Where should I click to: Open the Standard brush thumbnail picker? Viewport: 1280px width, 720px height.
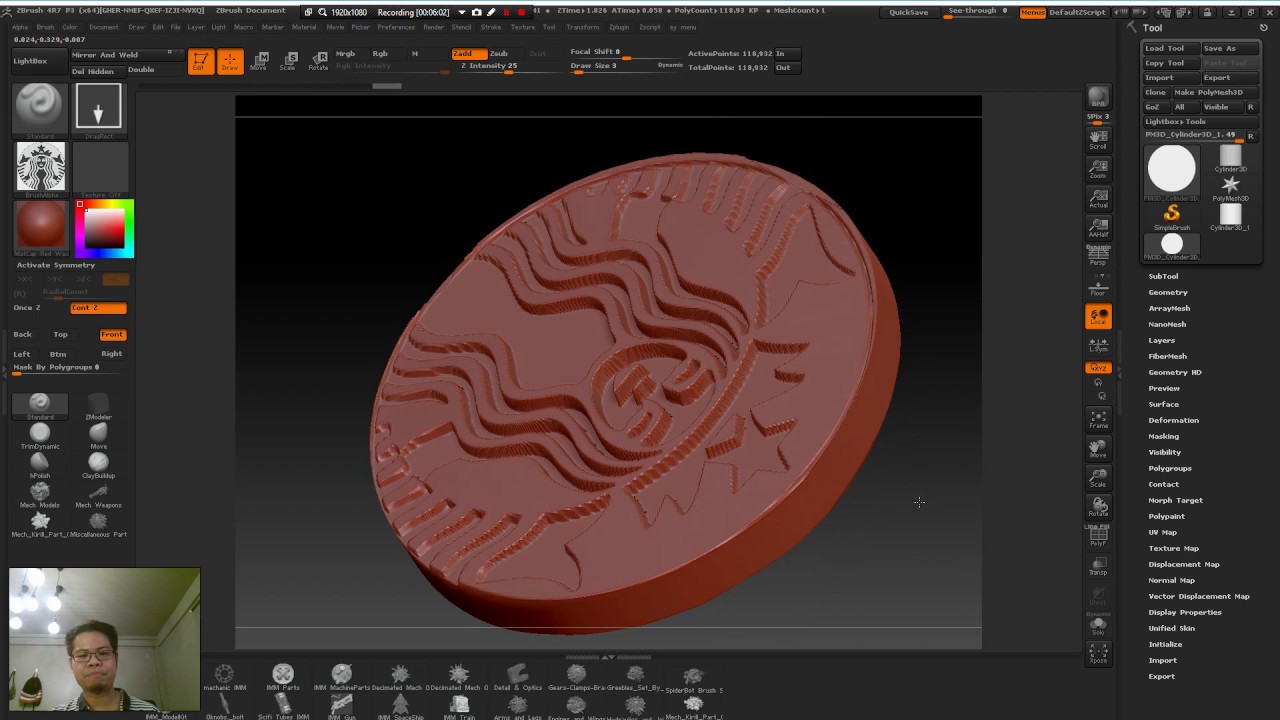click(40, 110)
